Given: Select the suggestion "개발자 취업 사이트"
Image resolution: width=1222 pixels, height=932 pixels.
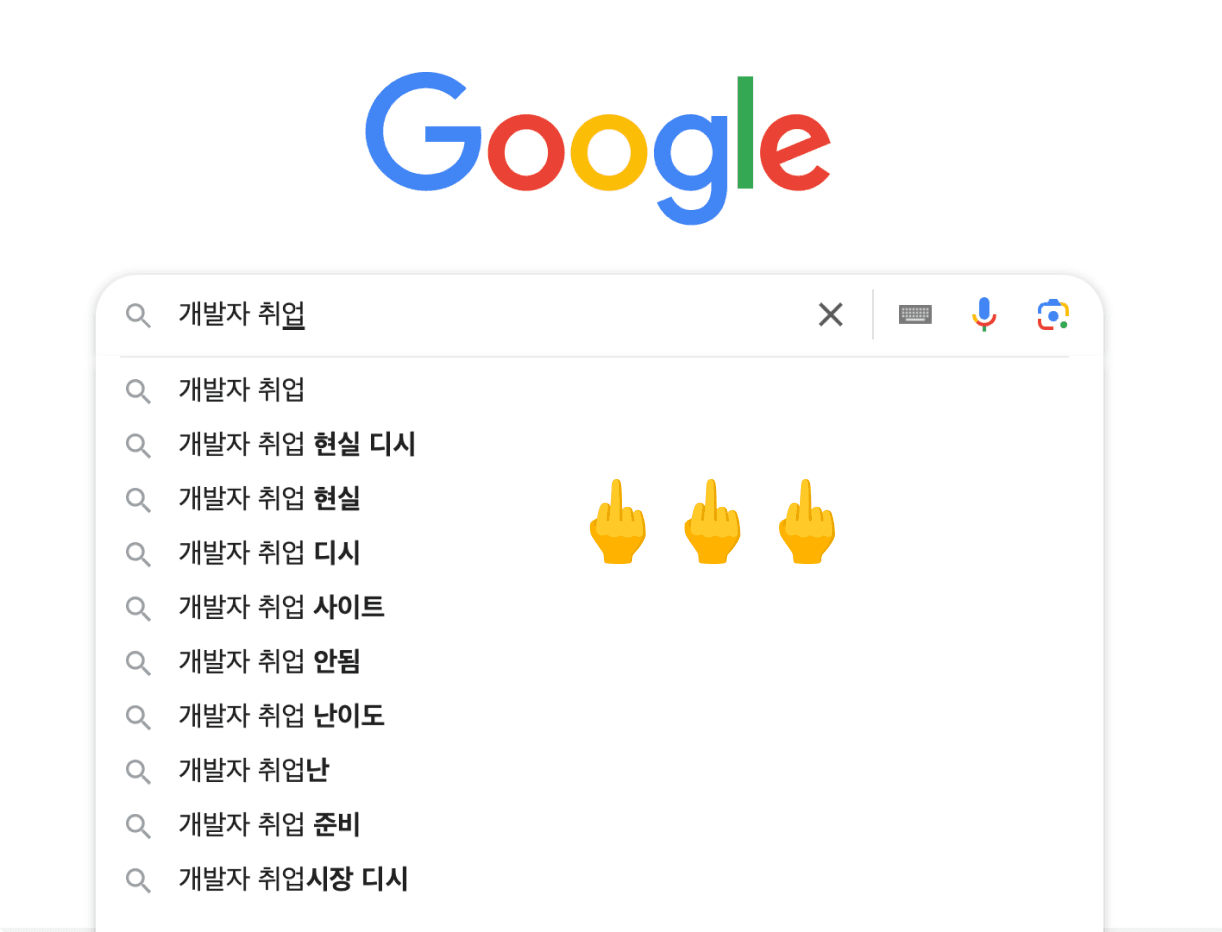Looking at the screenshot, I should [x=281, y=607].
